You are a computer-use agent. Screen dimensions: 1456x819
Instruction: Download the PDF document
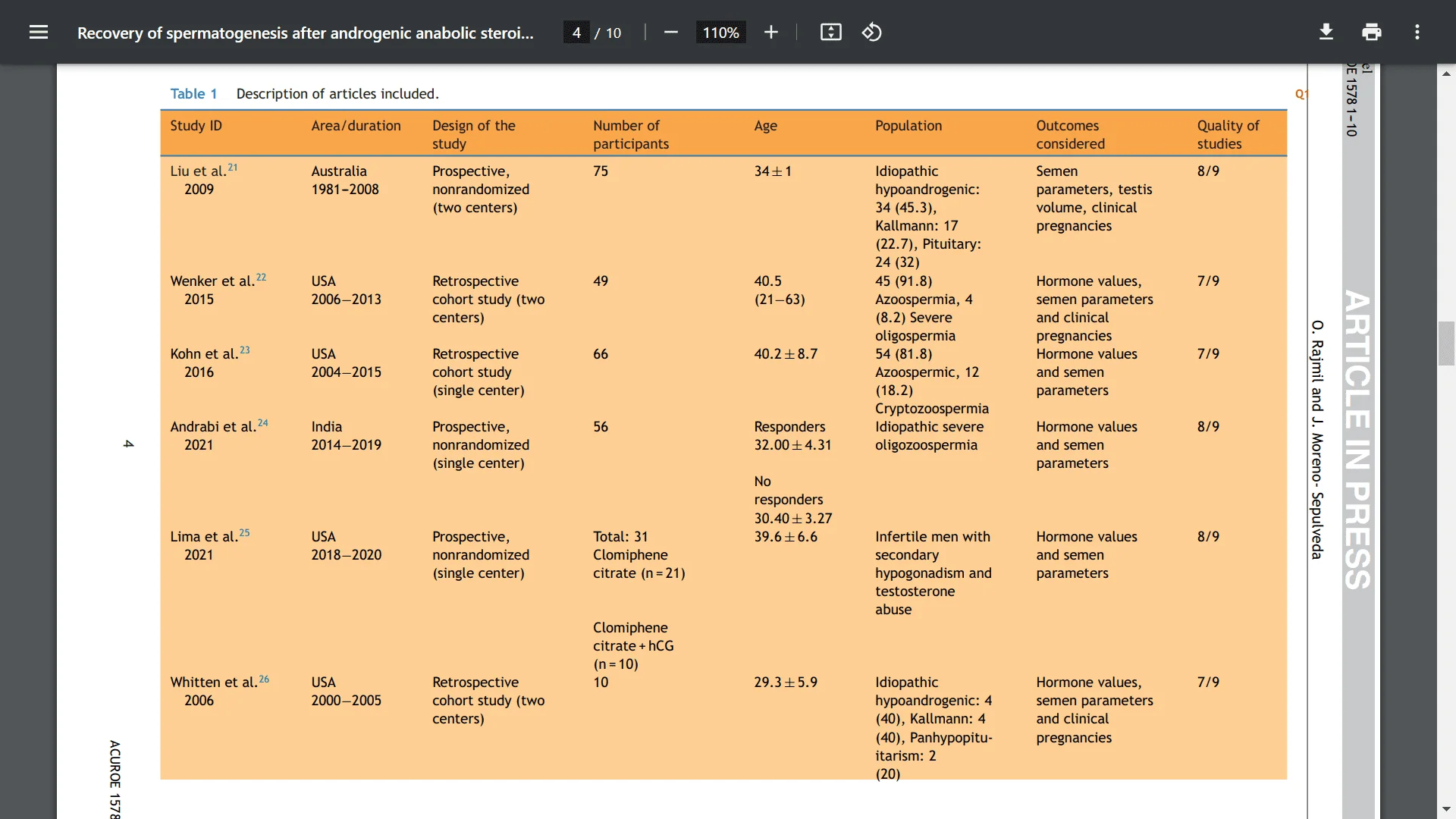1326,32
